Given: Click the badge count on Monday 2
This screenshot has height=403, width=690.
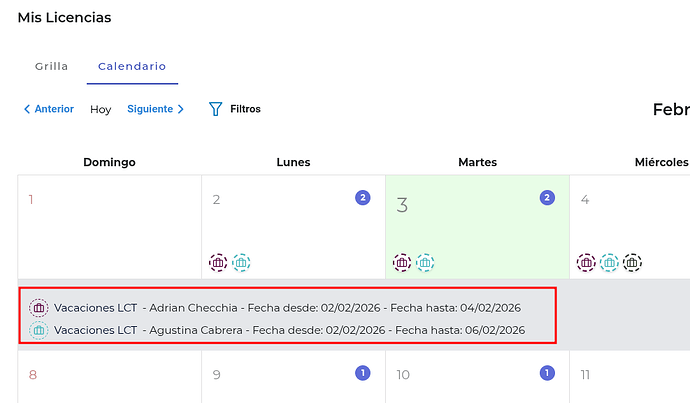Looking at the screenshot, I should click(x=363, y=198).
